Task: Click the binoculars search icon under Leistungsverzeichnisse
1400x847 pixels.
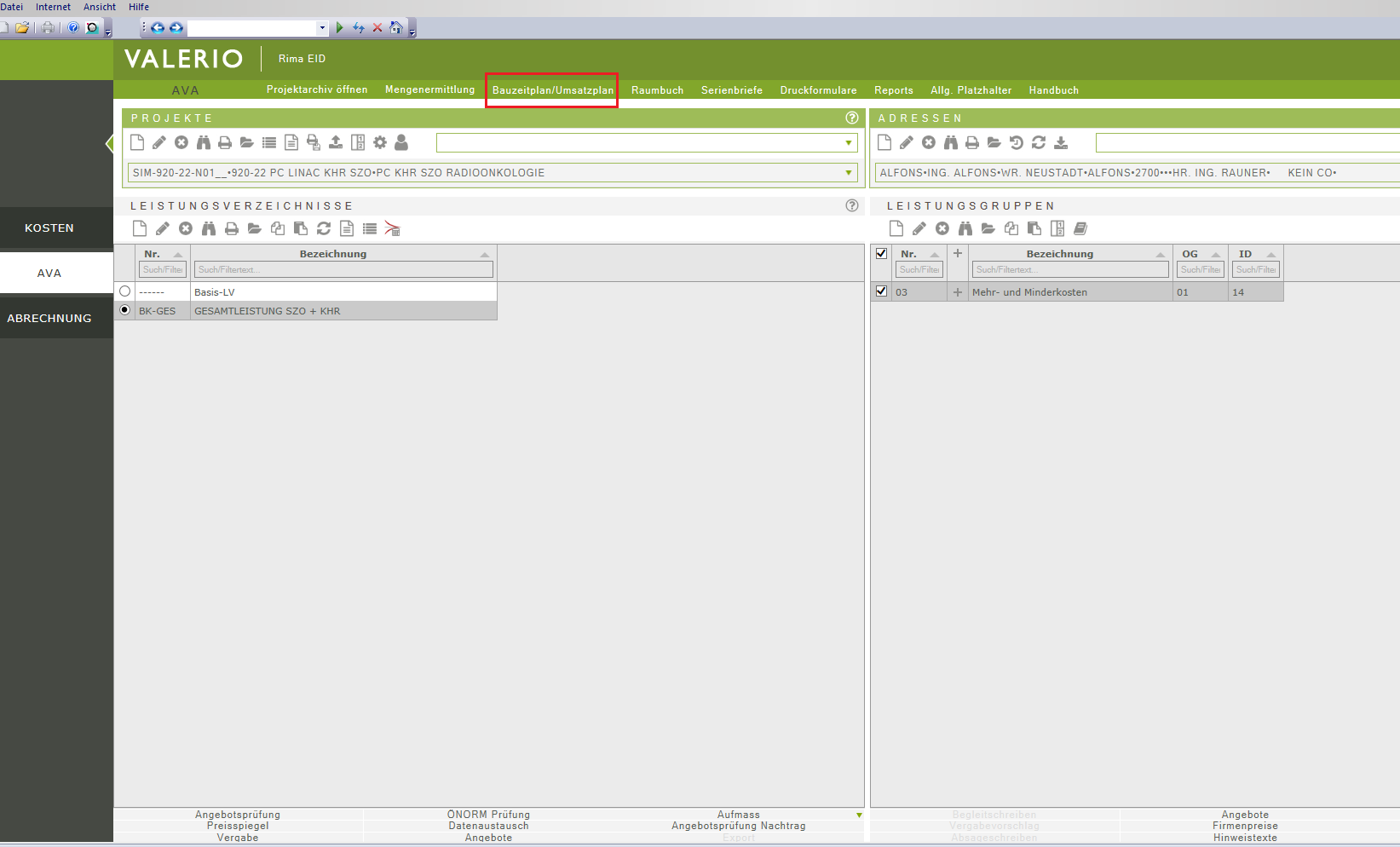Action: [x=209, y=228]
